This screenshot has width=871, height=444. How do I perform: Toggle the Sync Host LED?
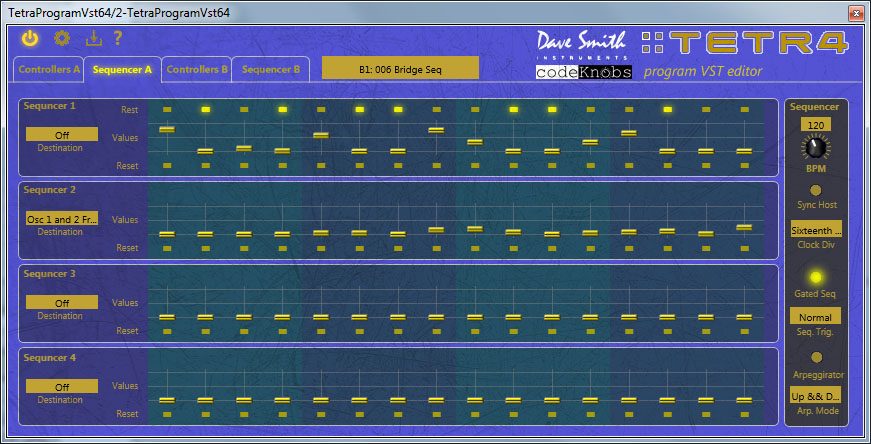coord(815,191)
